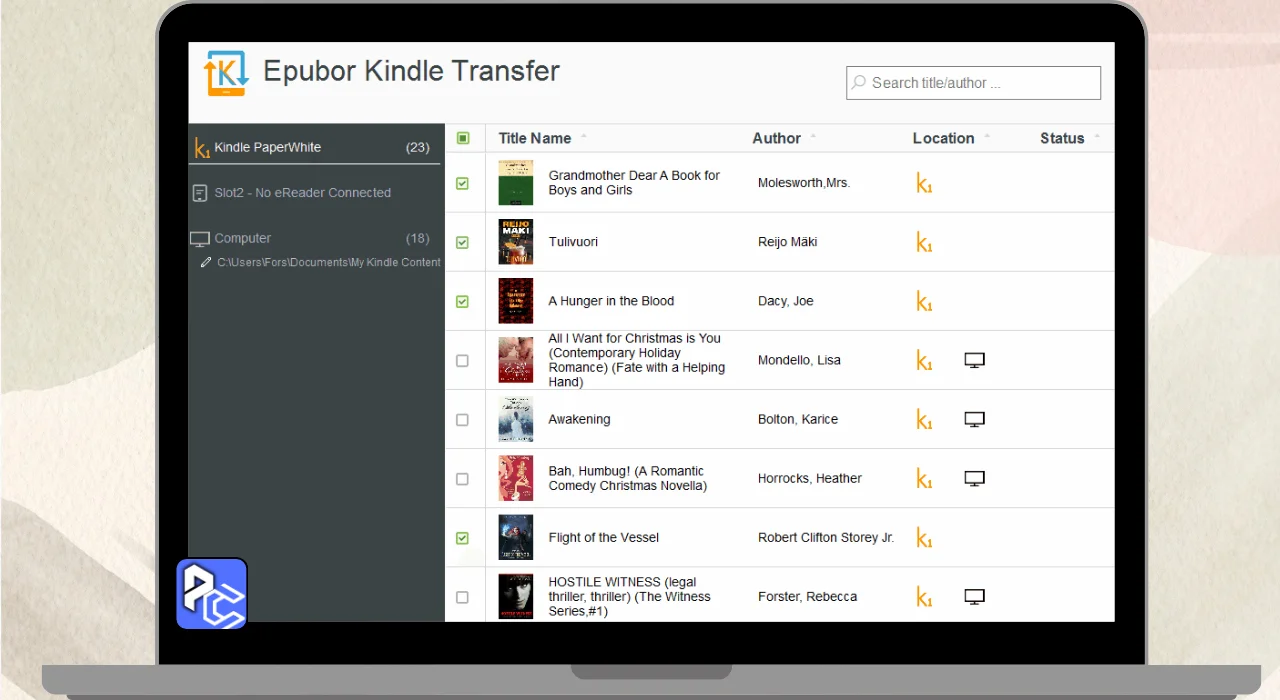This screenshot has width=1280, height=700.
Task: Click the magnifier icon in search box
Action: pos(858,83)
